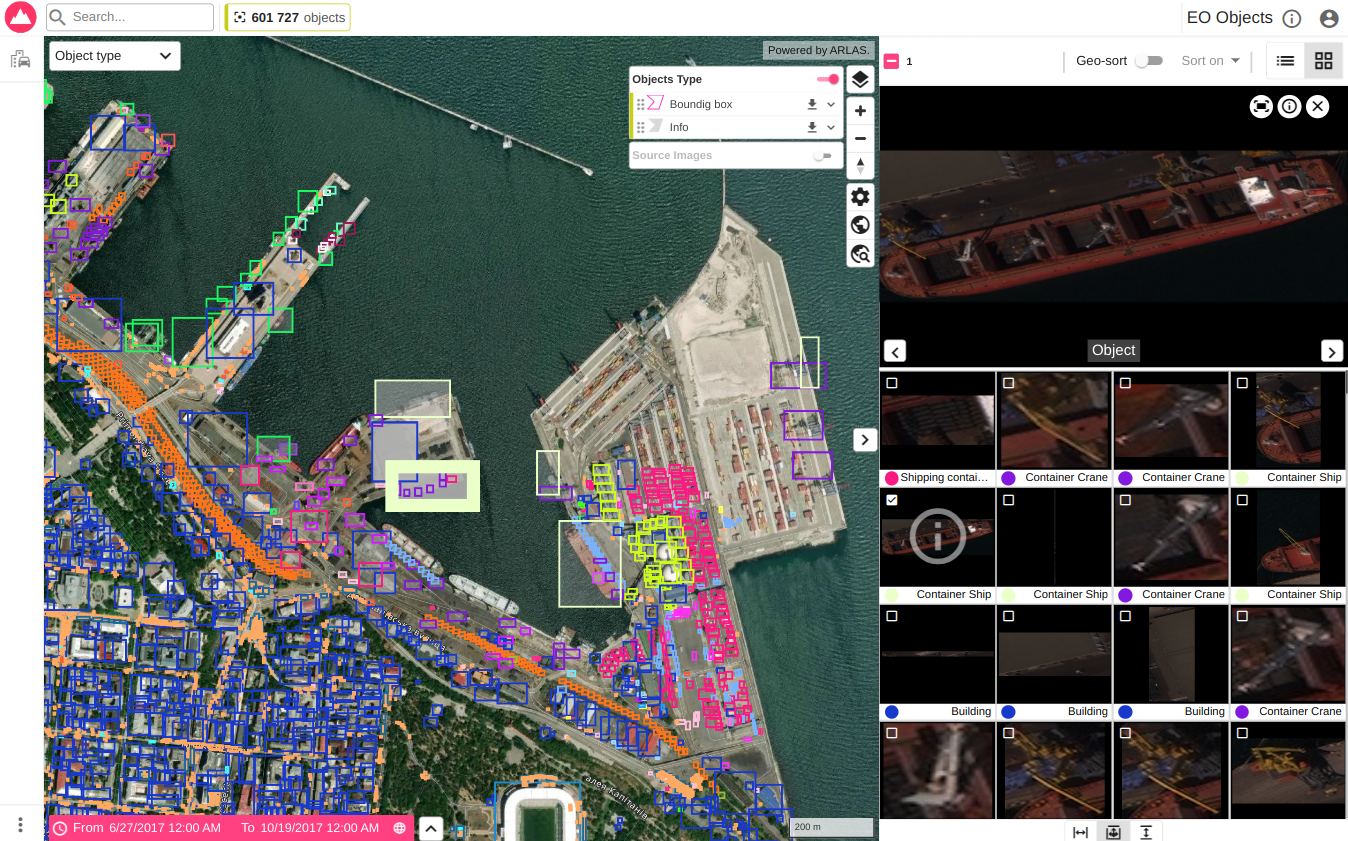Viewport: 1348px width, 841px height.
Task: Zoom in on the map
Action: click(860, 111)
